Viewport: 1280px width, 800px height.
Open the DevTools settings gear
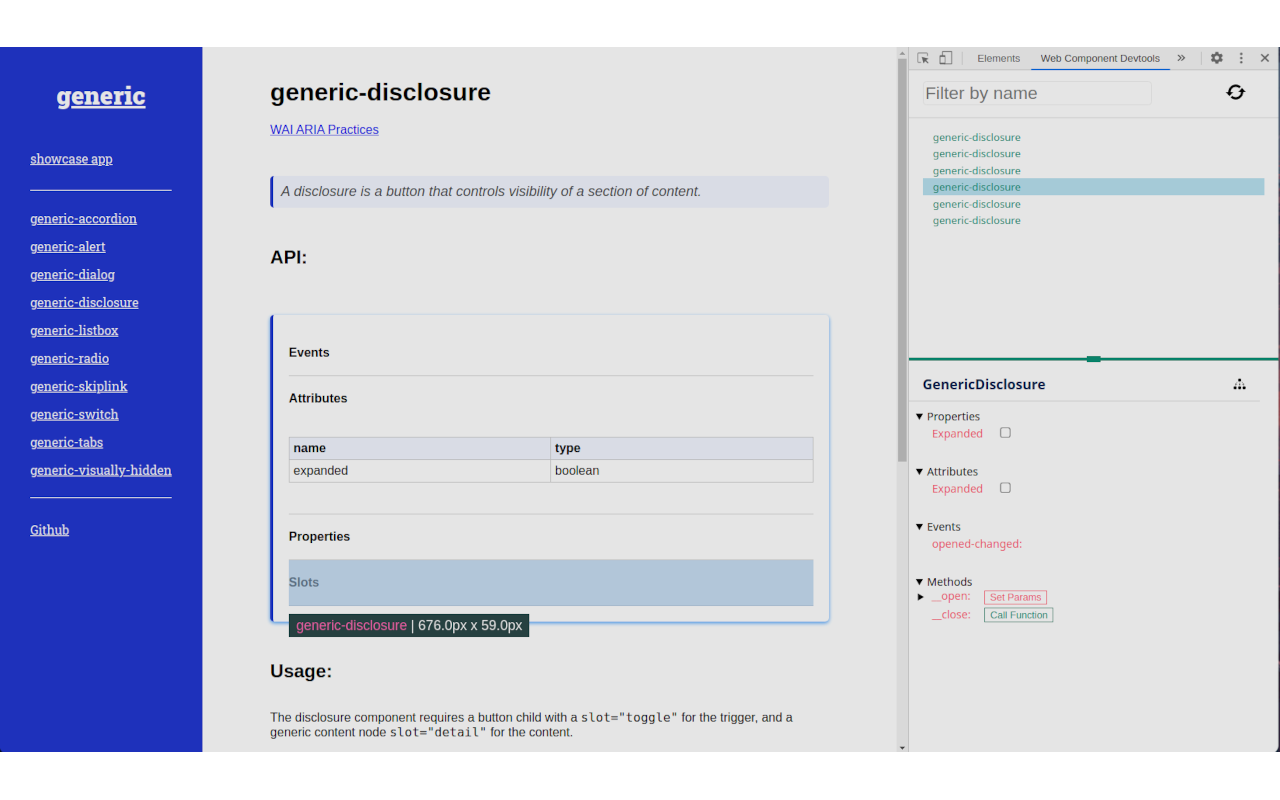(1216, 58)
